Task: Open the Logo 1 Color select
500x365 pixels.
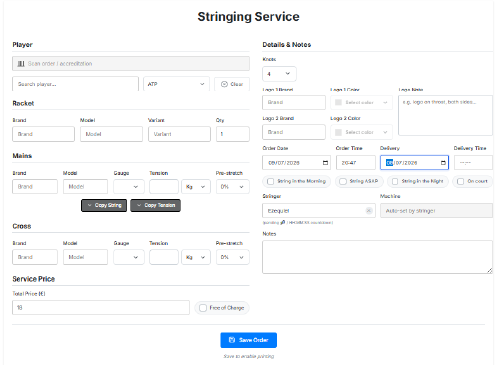Action: 361,102
